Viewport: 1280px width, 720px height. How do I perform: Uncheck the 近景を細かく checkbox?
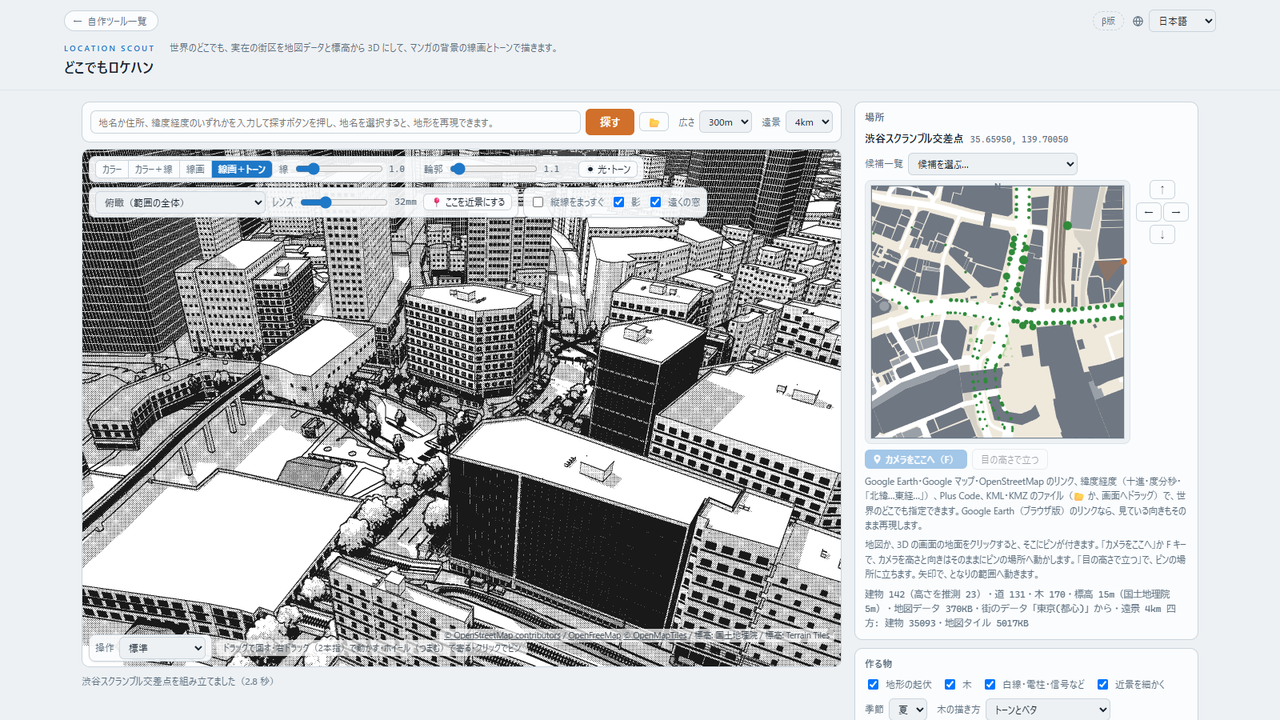1103,684
